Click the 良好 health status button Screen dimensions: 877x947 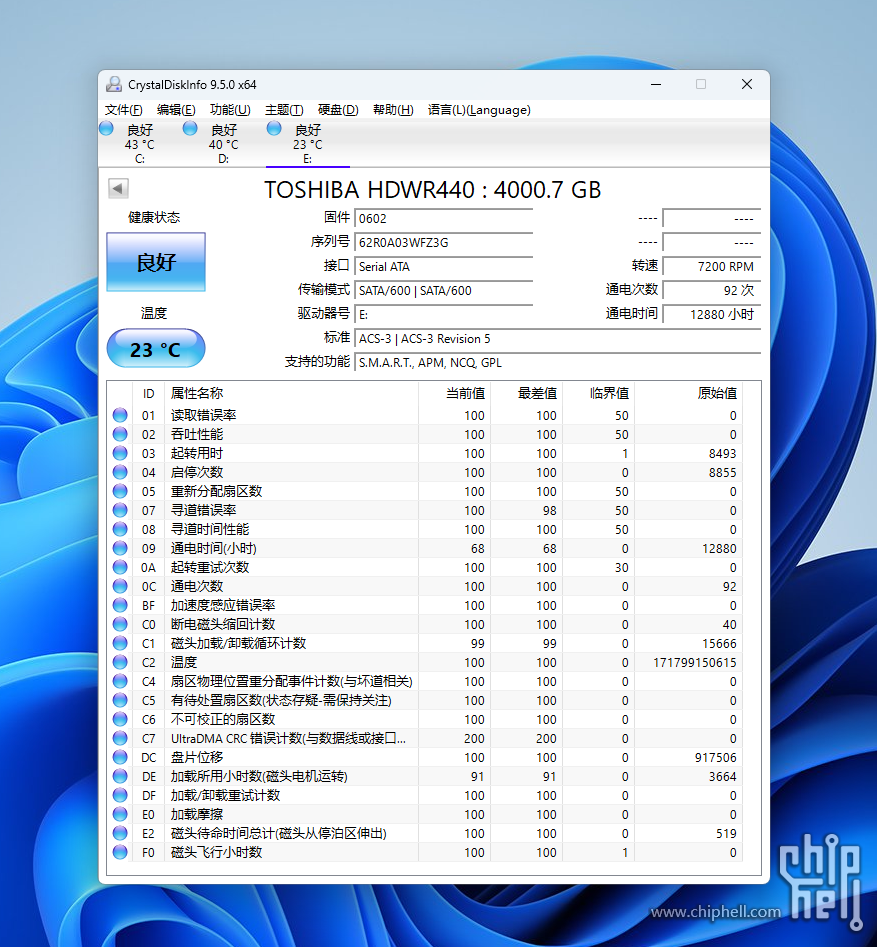click(x=156, y=262)
